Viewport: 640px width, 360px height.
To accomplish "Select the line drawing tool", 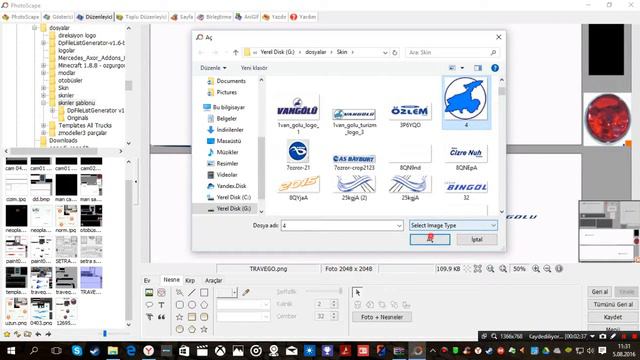I will click(192, 292).
